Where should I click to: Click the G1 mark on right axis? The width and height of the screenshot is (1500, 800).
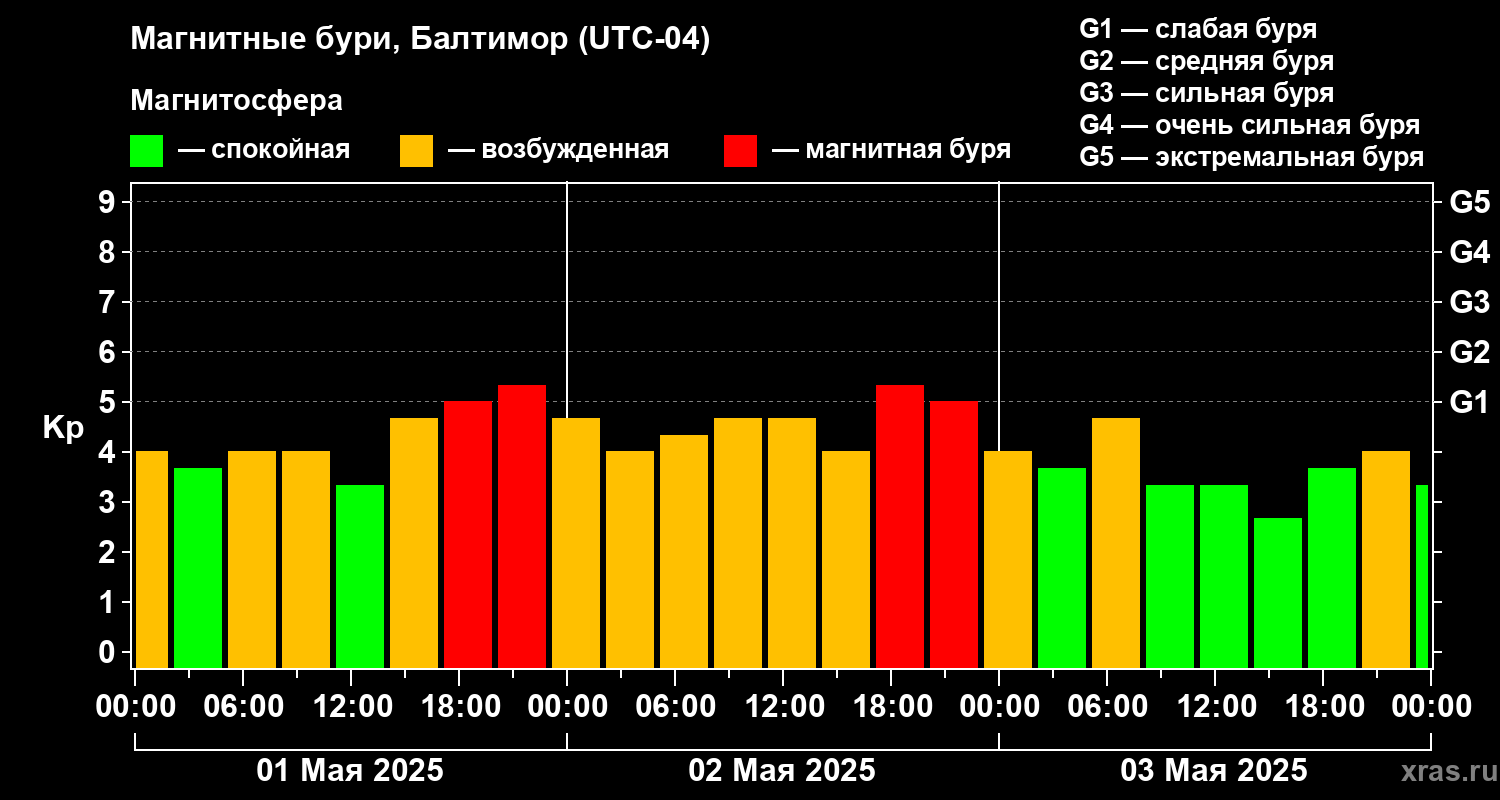(1469, 402)
